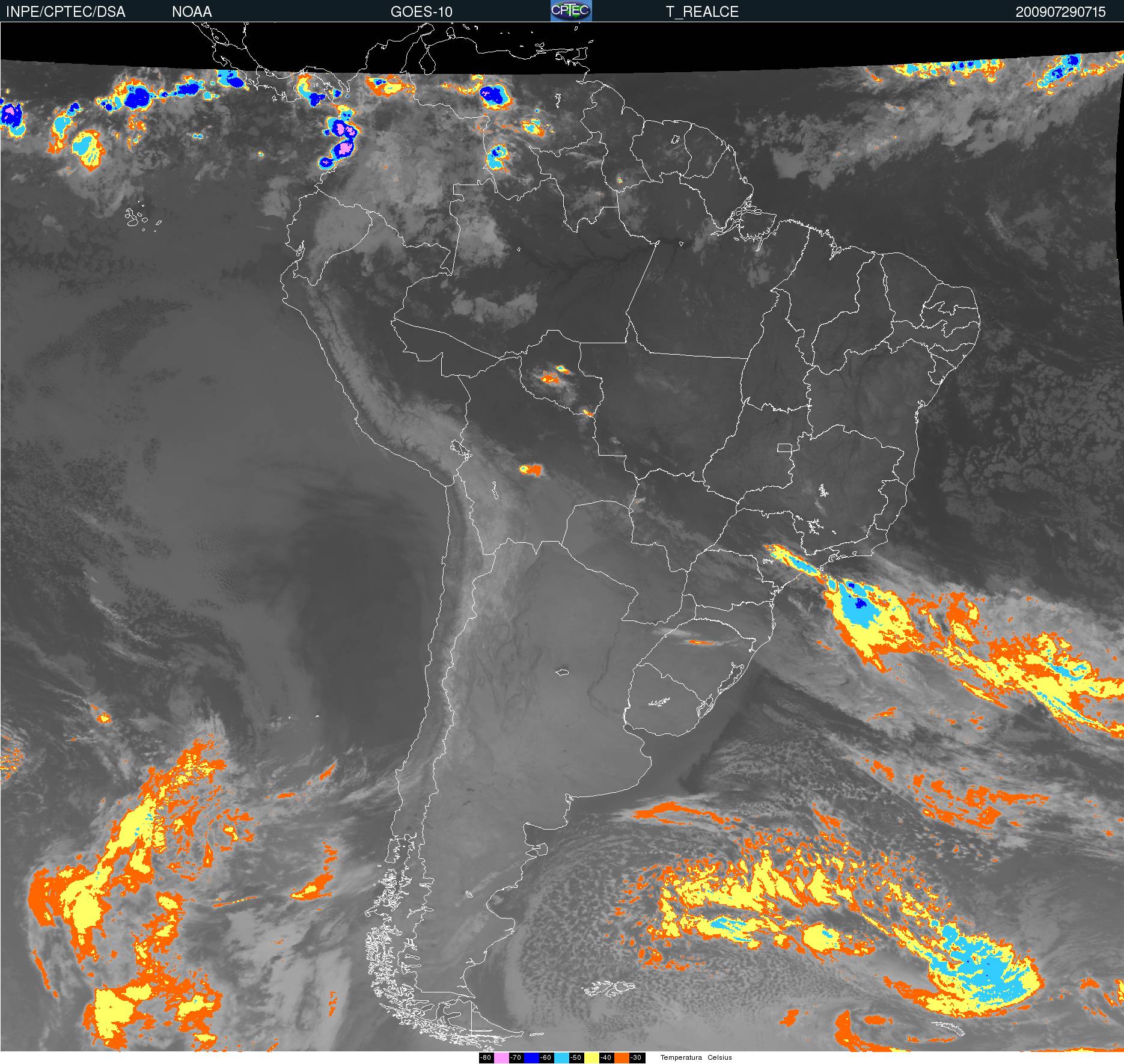
Task: Click the 200907290715 timestamp
Action: [1060, 12]
